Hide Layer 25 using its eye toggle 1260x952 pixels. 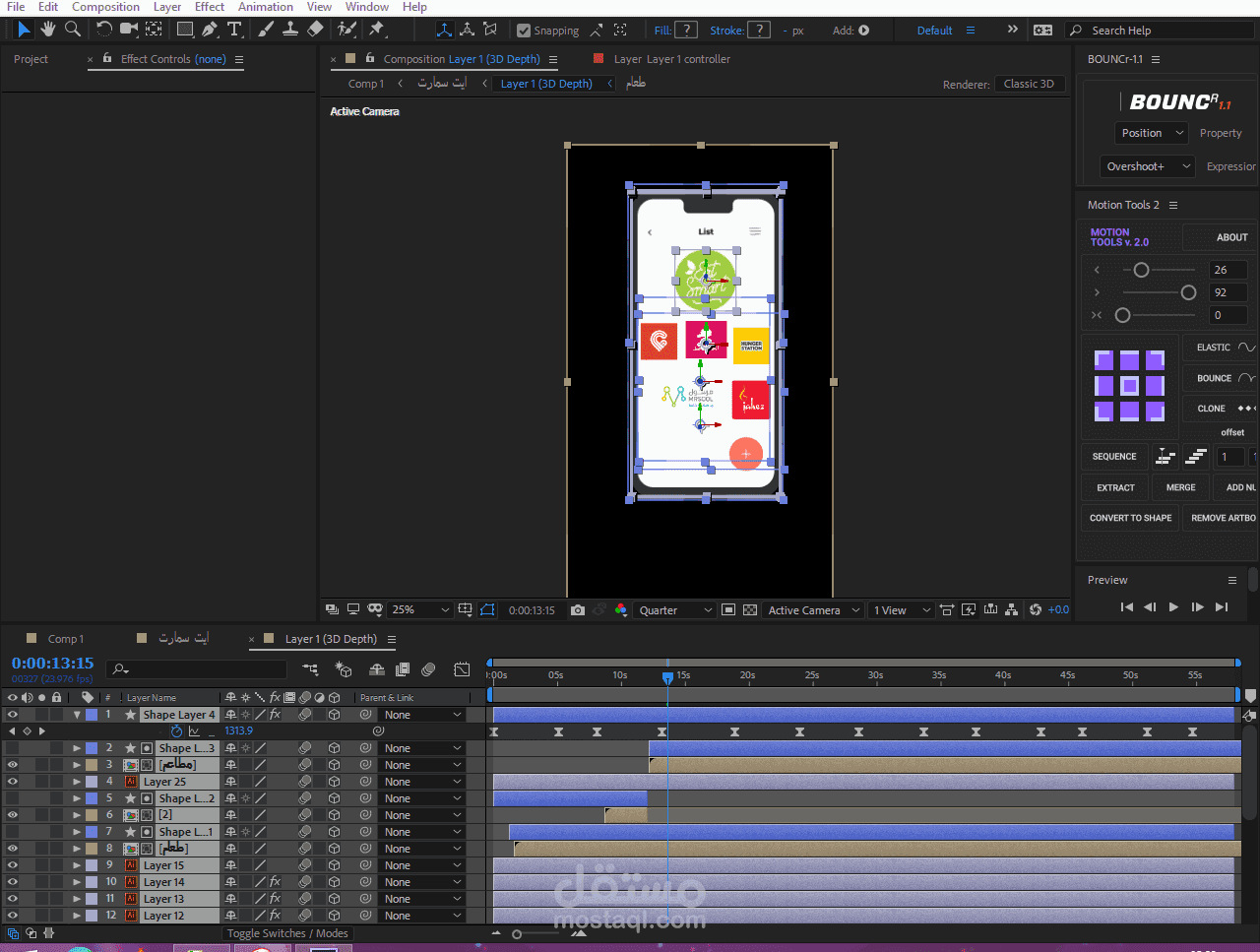pyautogui.click(x=12, y=782)
